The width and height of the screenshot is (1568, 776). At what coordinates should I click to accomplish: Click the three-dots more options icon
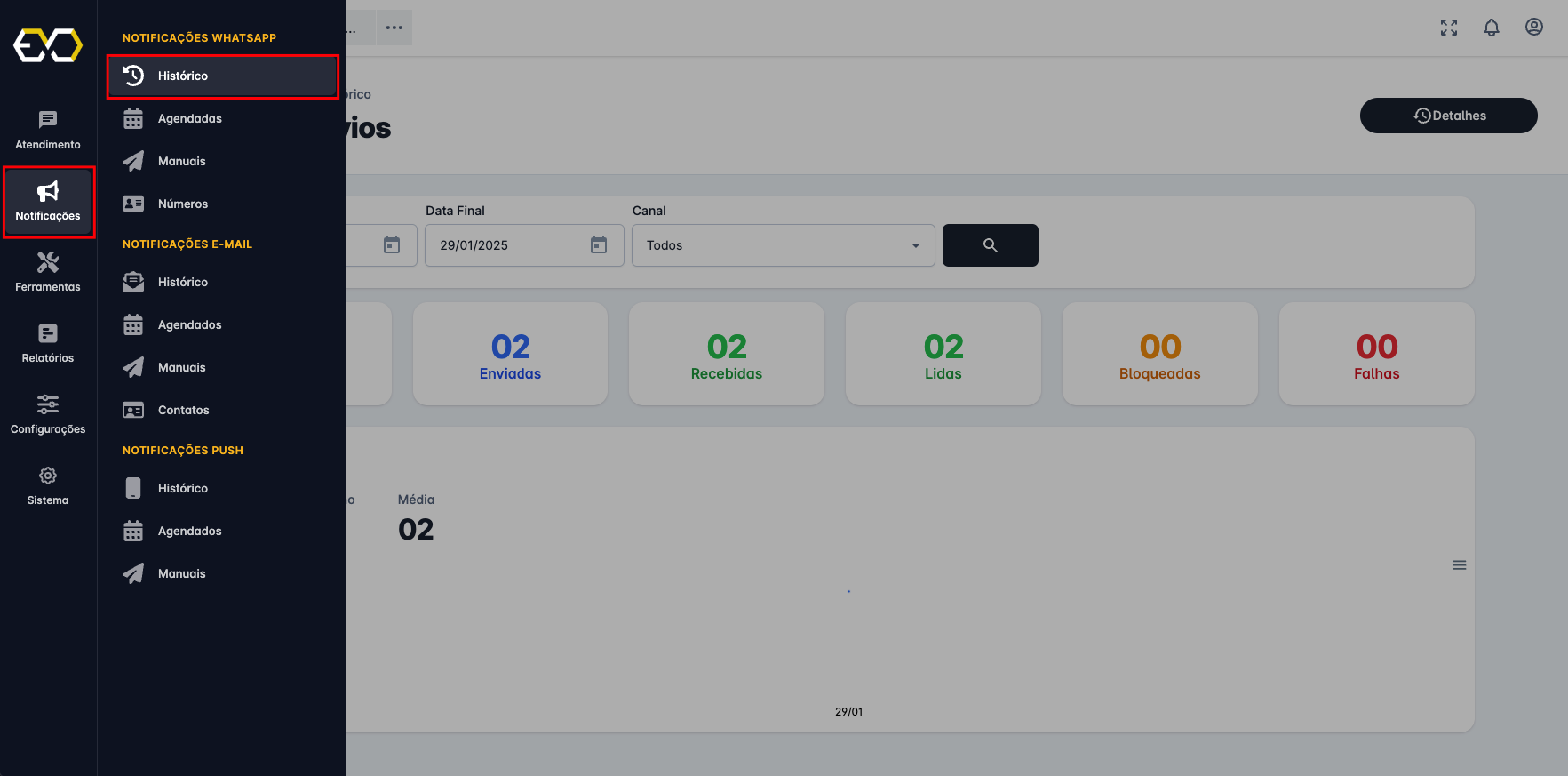point(394,28)
